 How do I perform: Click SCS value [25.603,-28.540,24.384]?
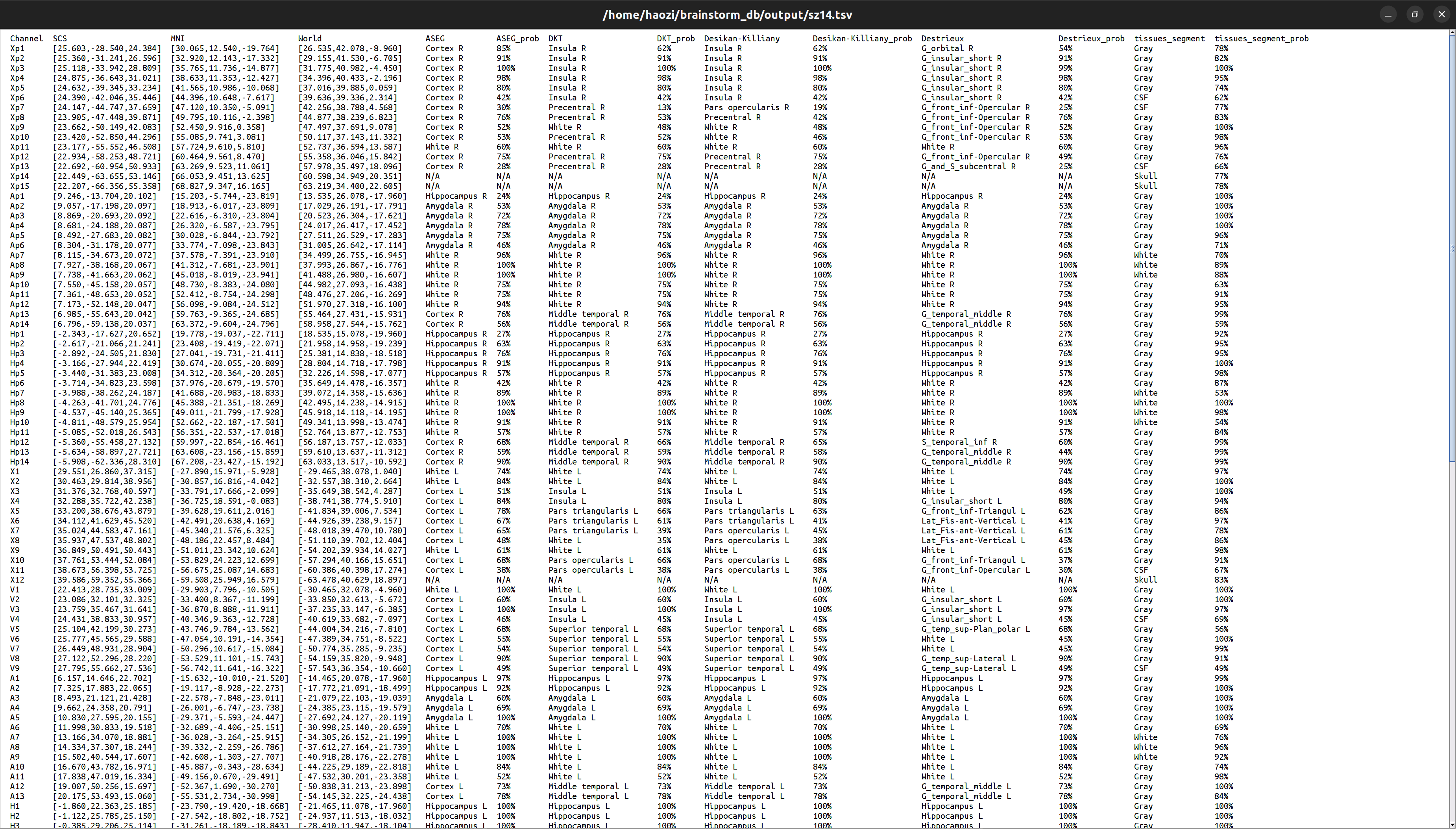click(x=107, y=48)
